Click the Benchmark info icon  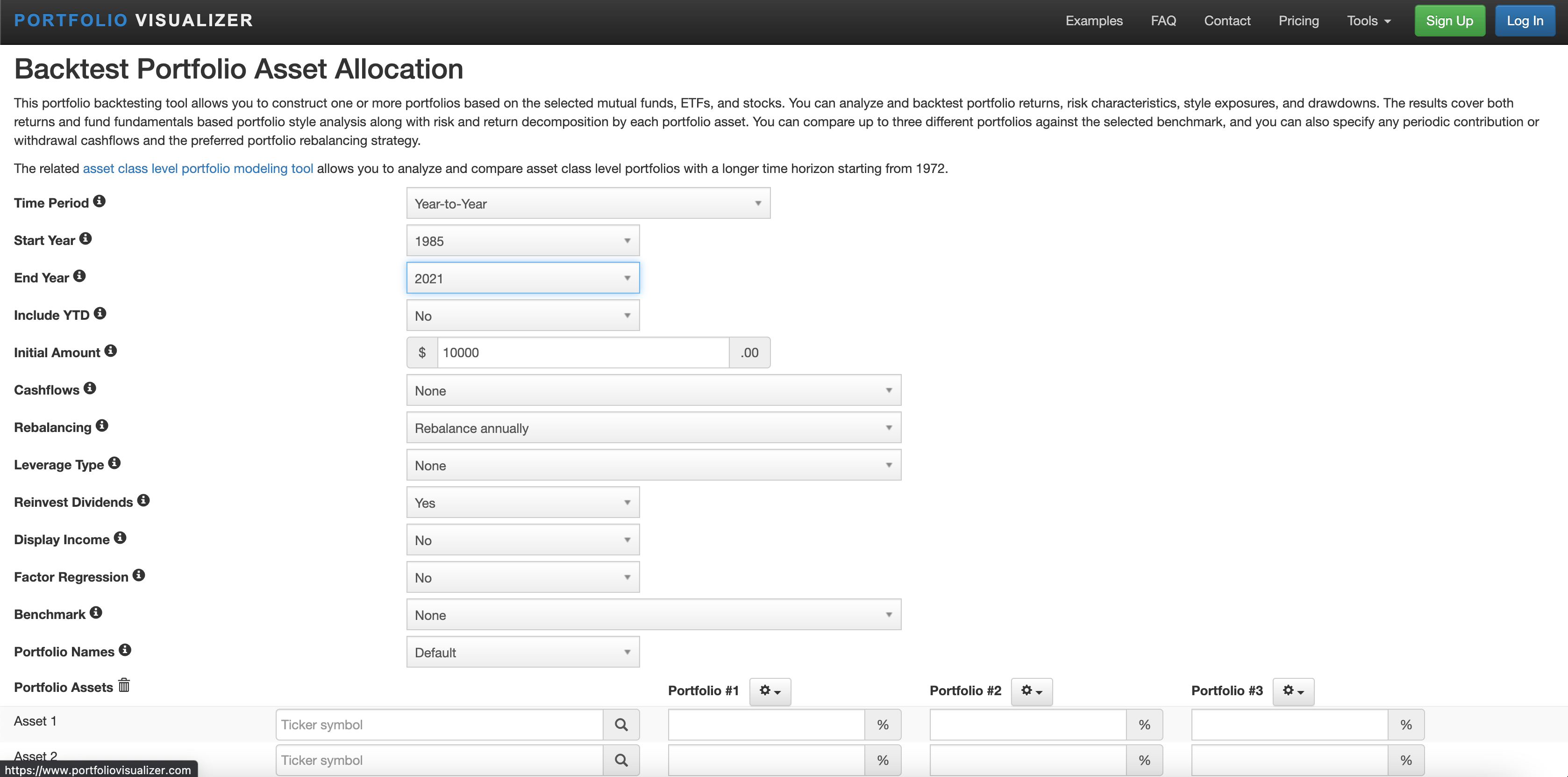coord(96,612)
